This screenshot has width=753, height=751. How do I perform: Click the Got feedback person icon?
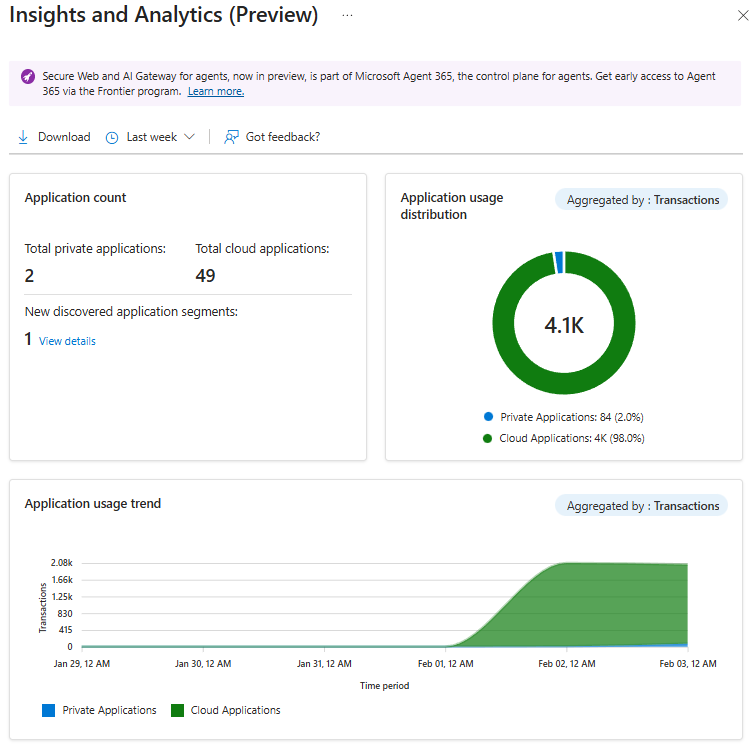232,137
